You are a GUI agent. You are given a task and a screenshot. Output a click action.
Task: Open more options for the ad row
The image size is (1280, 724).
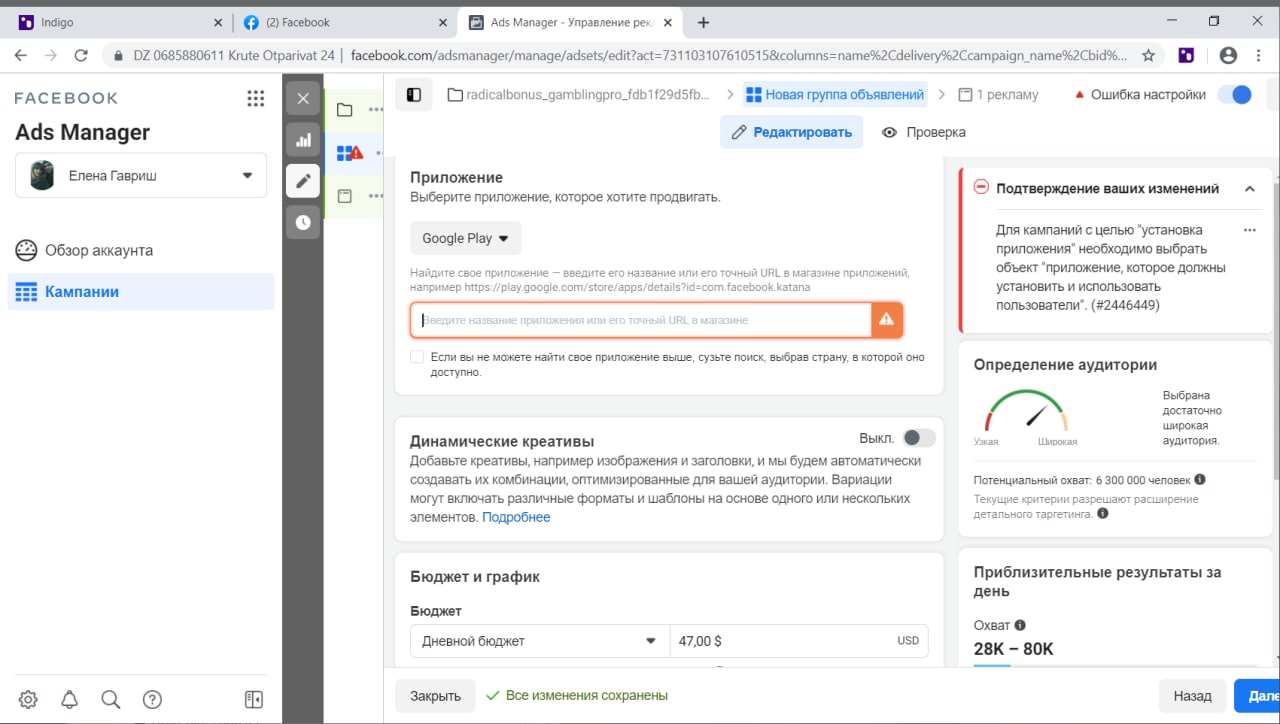(377, 196)
